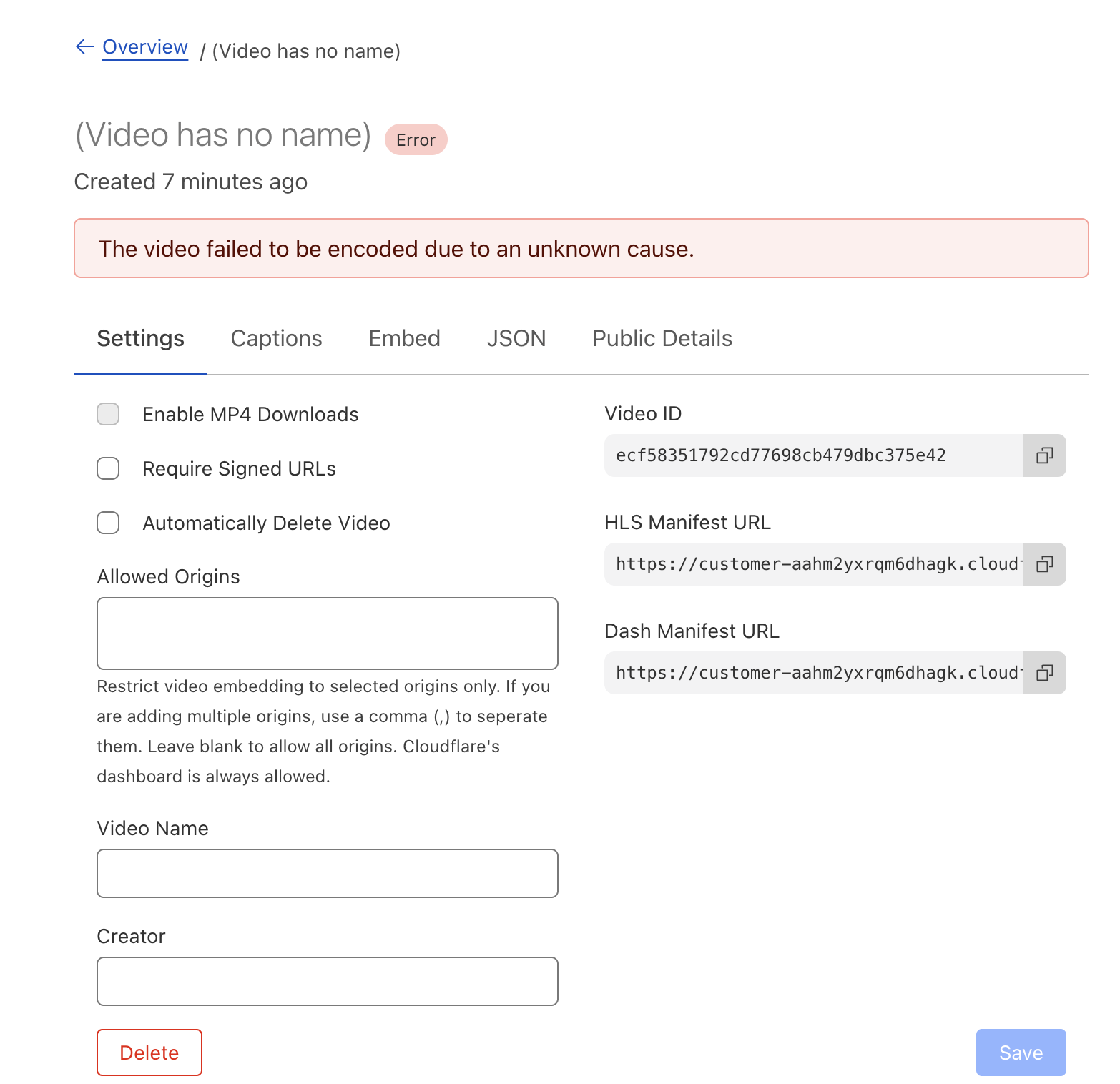Follow the Overview breadcrumb link

point(145,47)
